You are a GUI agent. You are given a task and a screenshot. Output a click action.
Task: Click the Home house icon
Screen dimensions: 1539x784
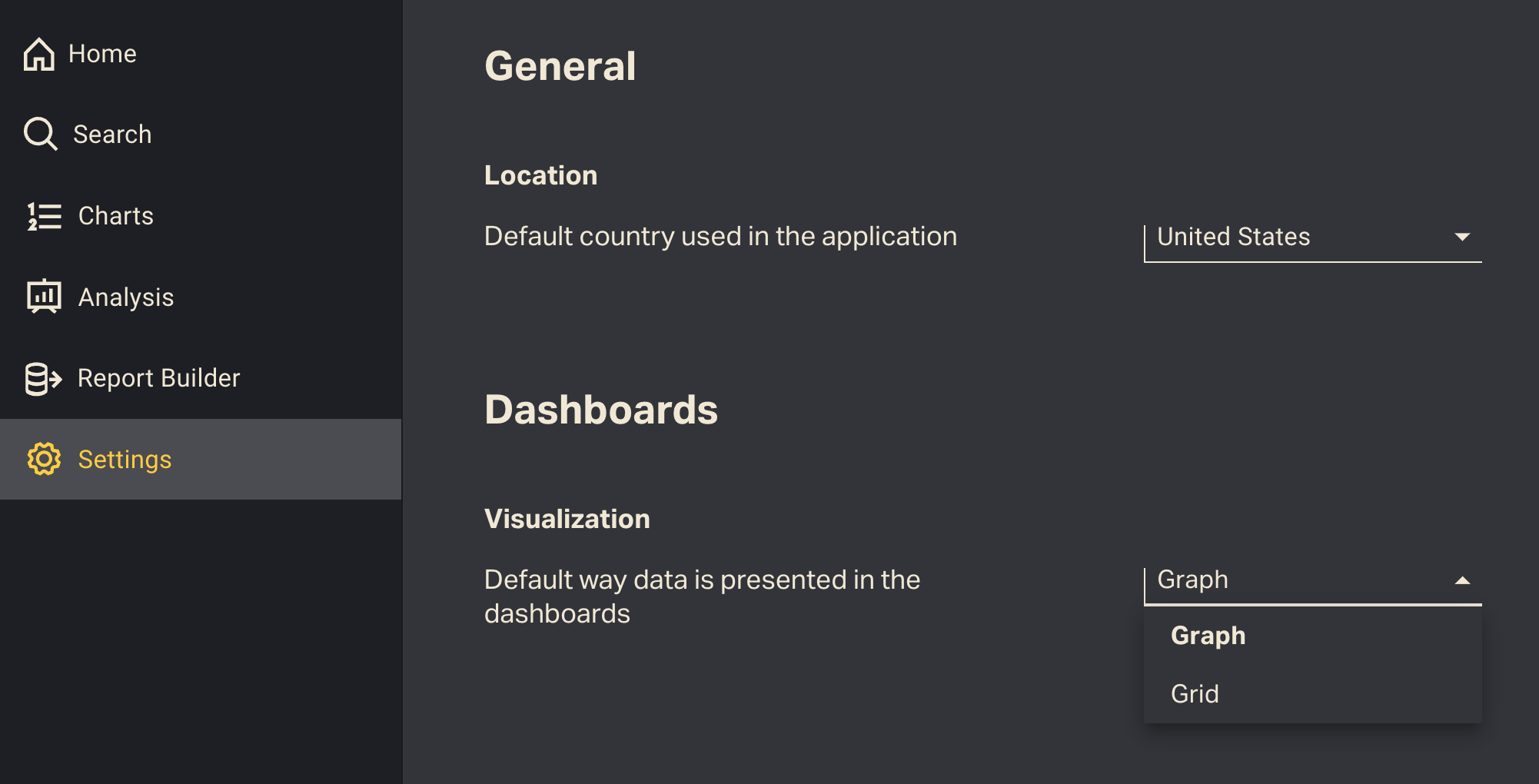39,54
